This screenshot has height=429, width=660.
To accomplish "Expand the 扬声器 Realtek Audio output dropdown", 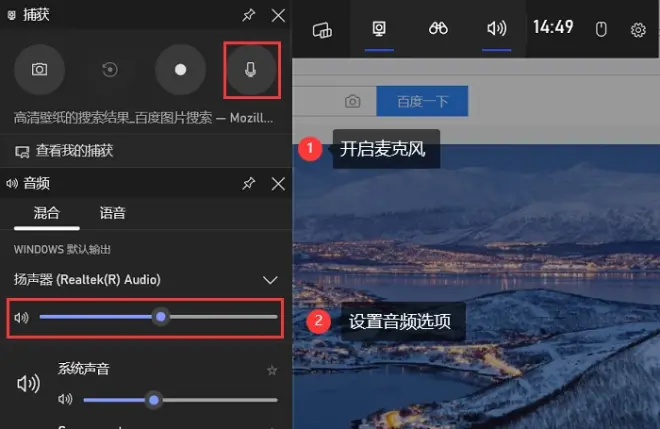I will pyautogui.click(x=270, y=280).
